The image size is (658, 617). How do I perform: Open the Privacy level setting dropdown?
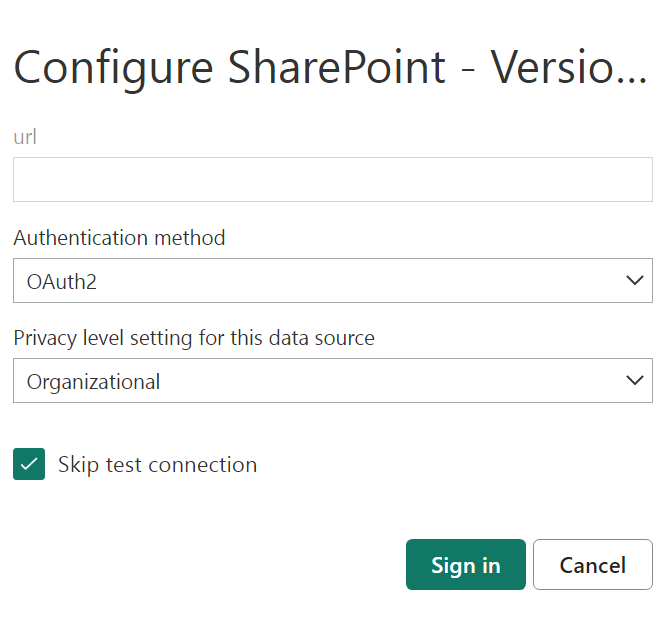(x=332, y=381)
